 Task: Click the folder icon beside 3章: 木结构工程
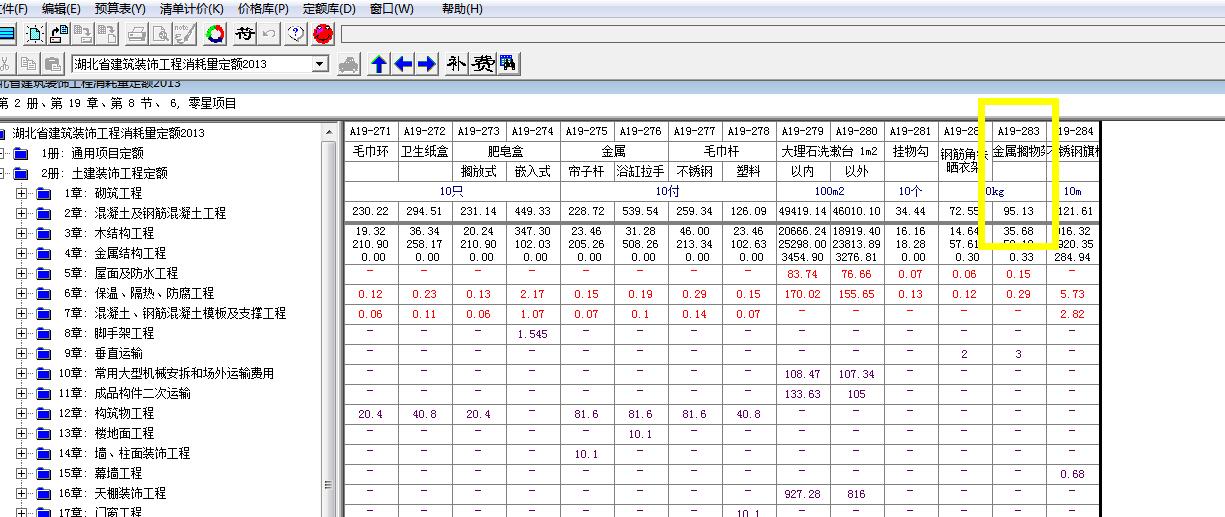43,233
